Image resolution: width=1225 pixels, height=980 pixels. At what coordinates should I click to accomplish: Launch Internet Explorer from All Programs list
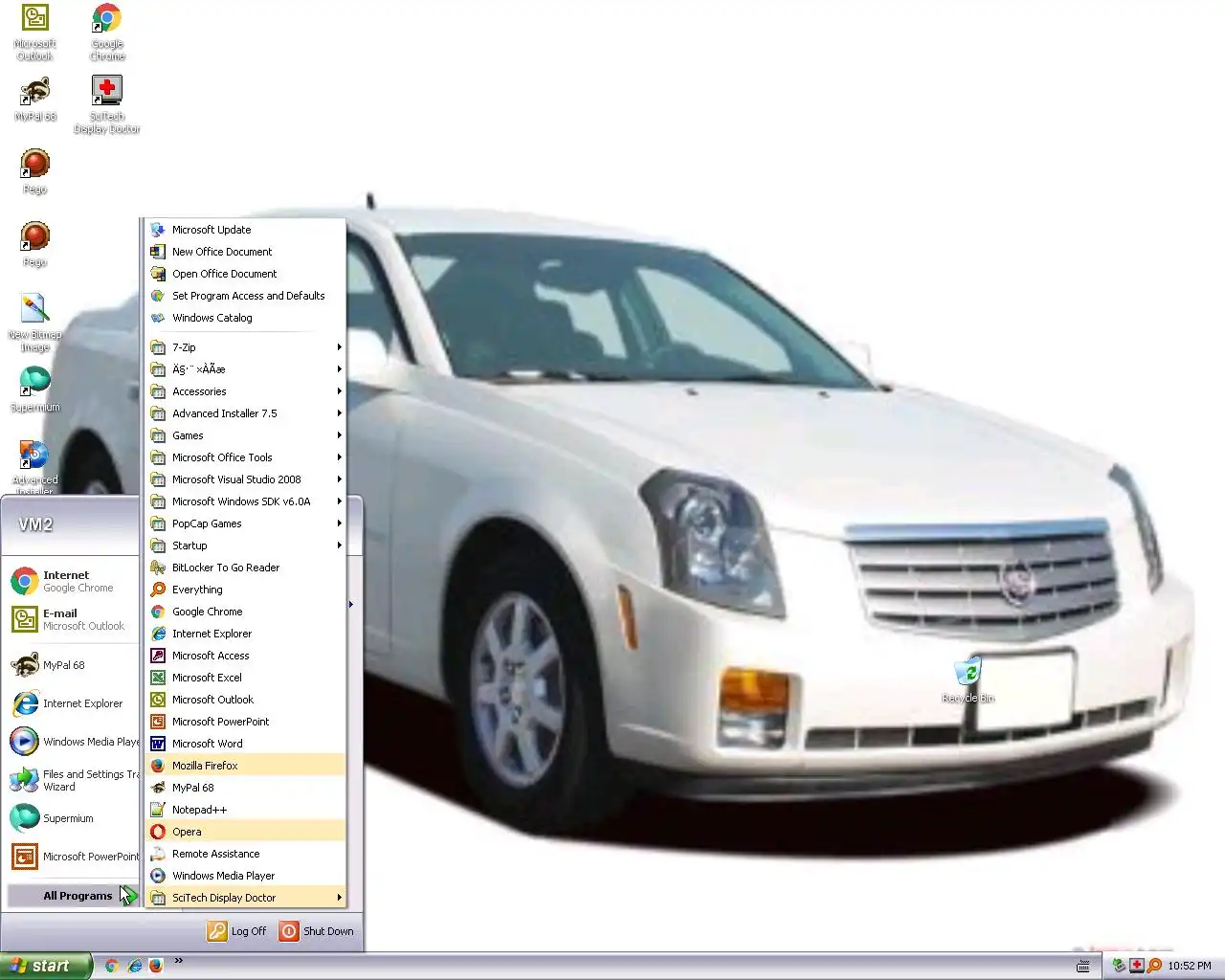tap(245, 634)
